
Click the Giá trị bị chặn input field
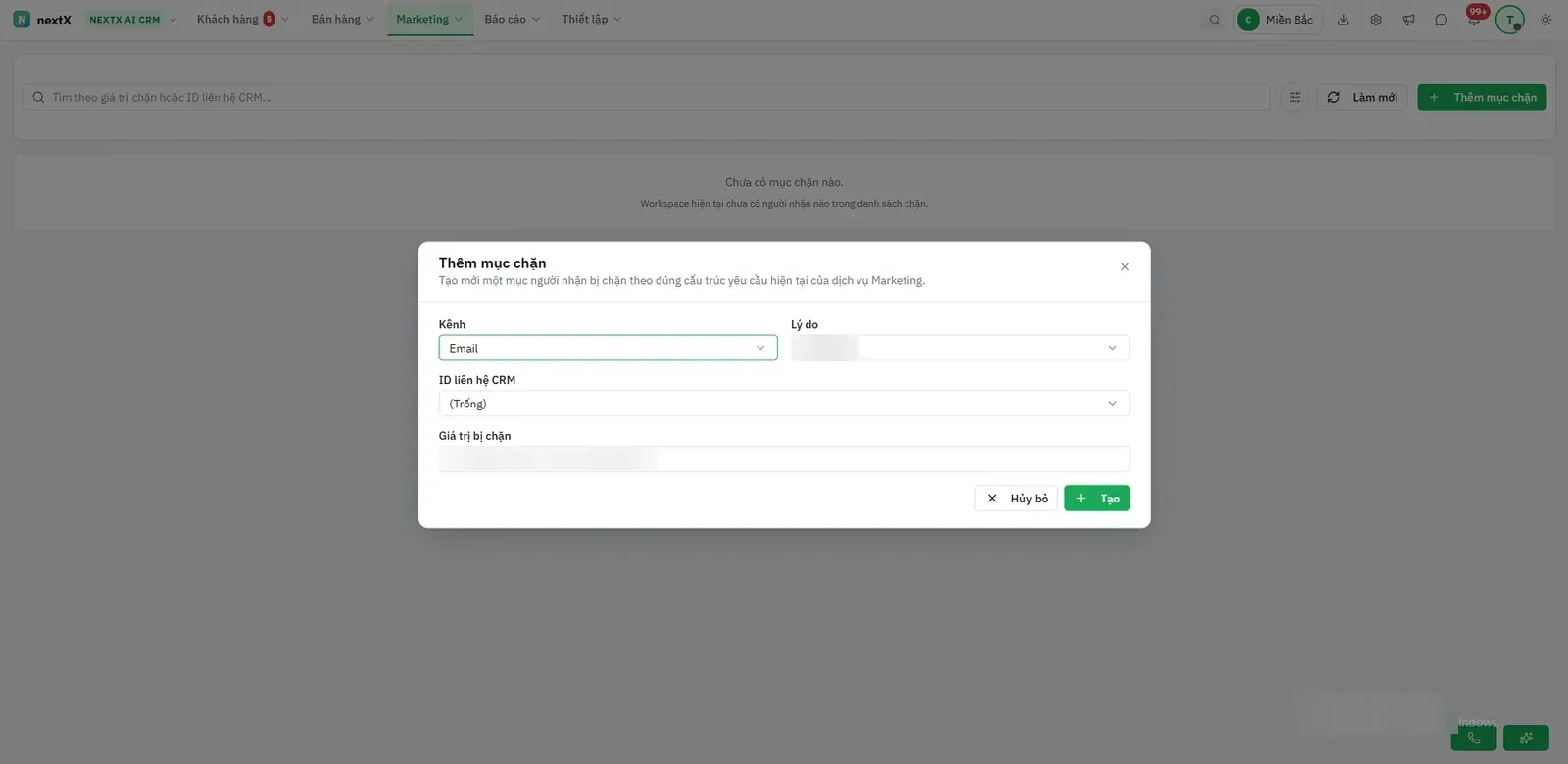784,458
